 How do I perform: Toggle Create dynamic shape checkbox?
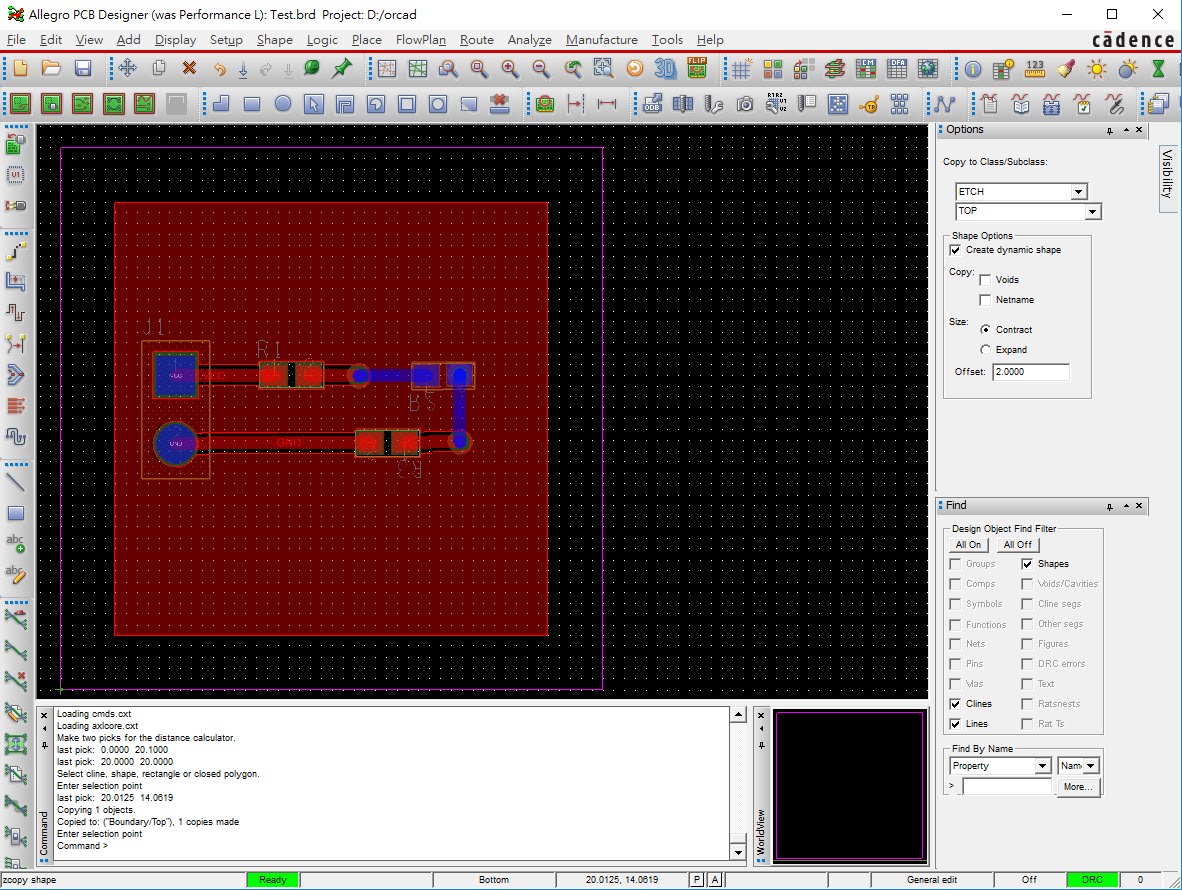955,250
